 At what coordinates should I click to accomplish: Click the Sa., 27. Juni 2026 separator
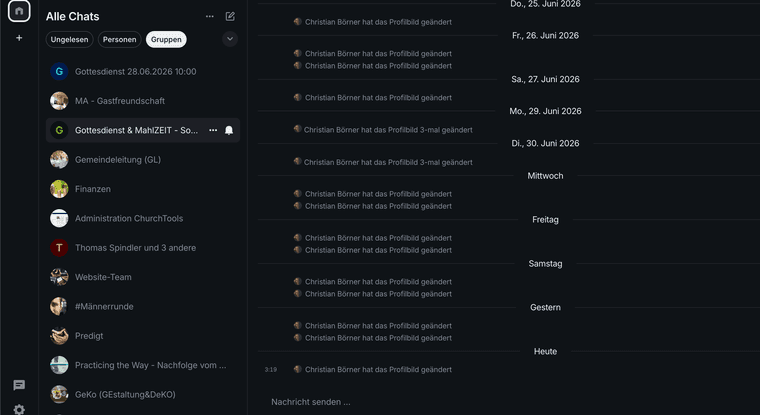pyautogui.click(x=545, y=79)
